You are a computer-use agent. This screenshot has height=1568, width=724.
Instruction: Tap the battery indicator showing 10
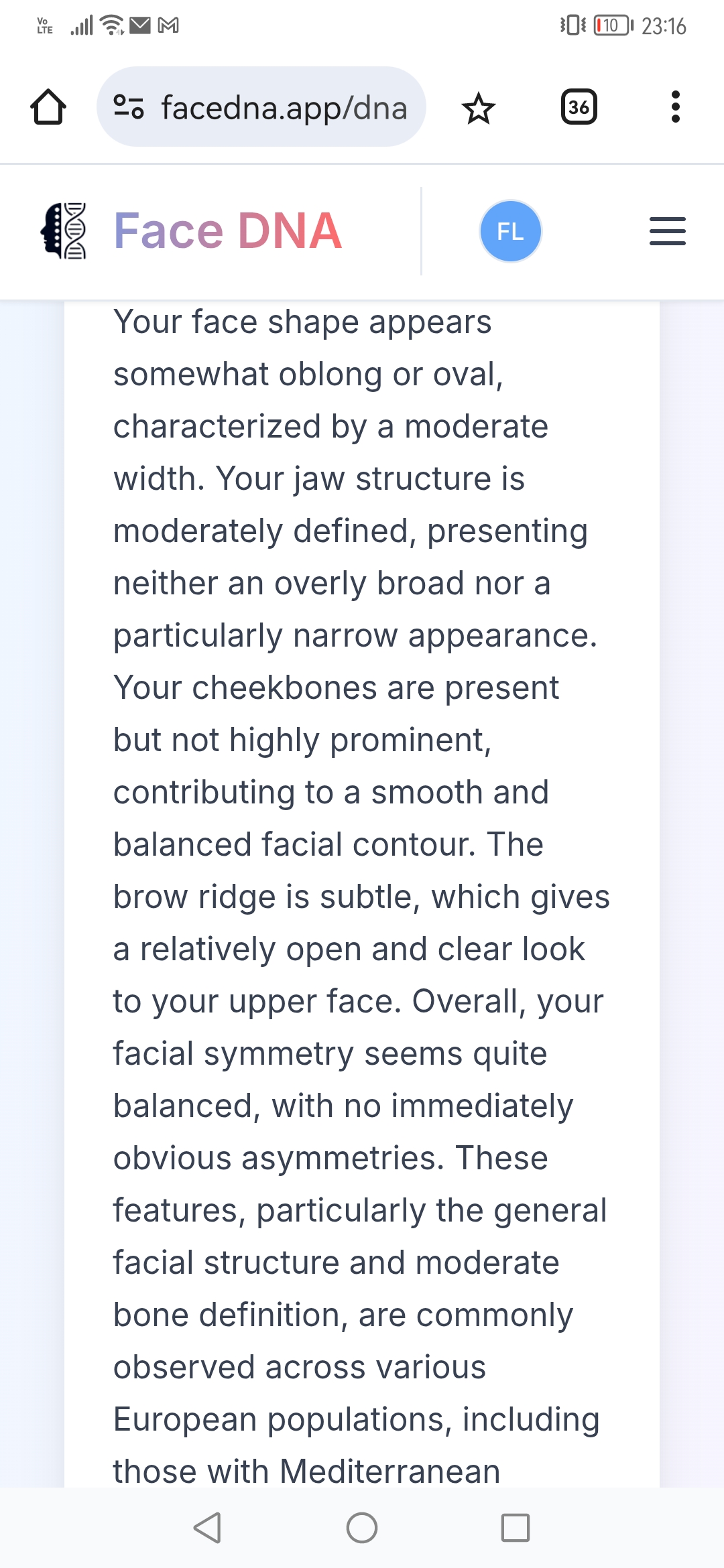pos(613,25)
